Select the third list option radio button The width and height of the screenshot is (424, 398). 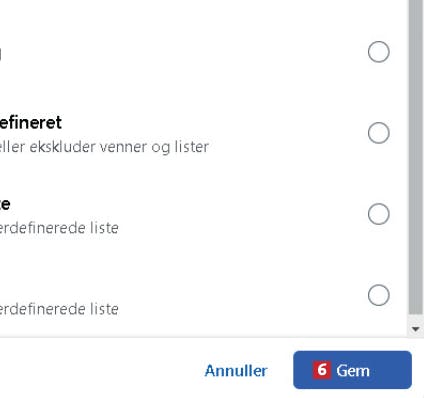(379, 214)
